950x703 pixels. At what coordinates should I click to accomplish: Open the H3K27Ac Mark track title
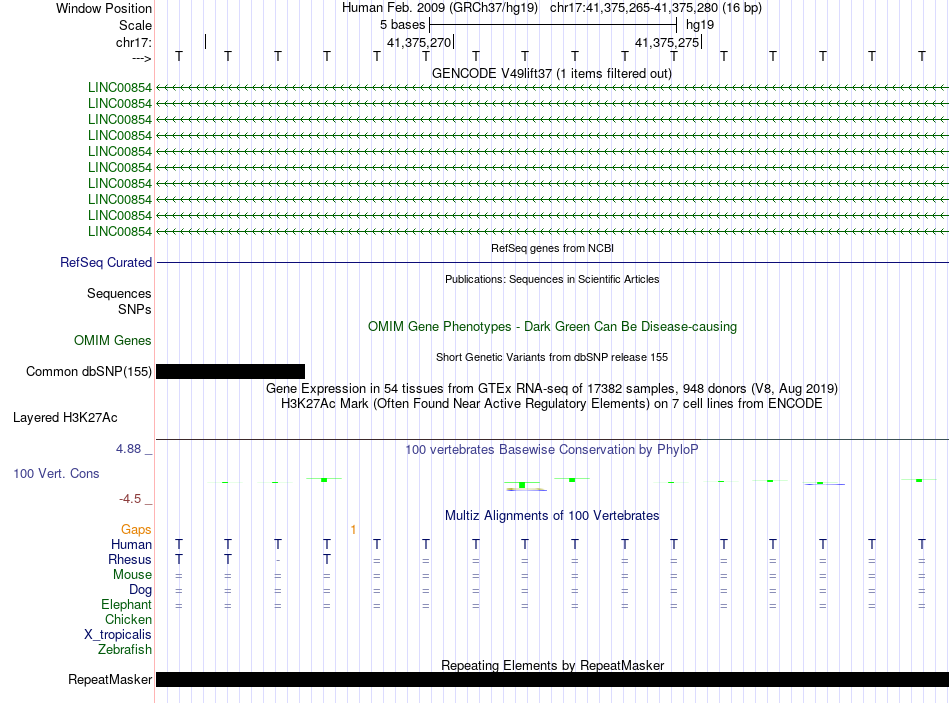[551, 404]
